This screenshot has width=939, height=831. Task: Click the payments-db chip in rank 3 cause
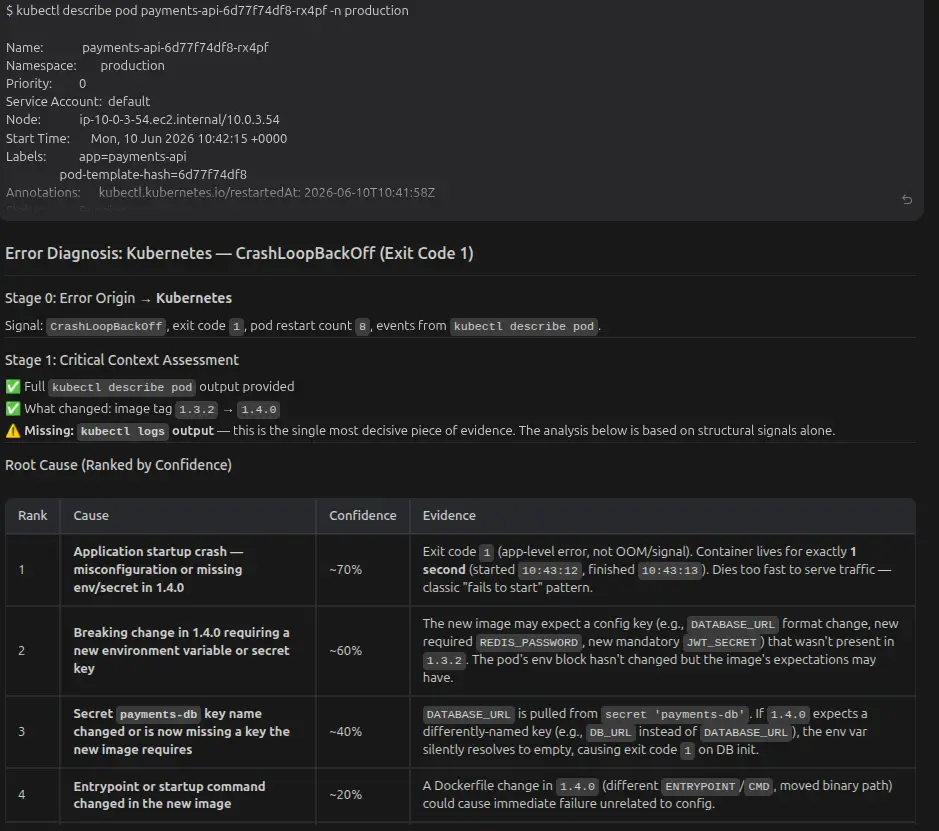coord(158,714)
